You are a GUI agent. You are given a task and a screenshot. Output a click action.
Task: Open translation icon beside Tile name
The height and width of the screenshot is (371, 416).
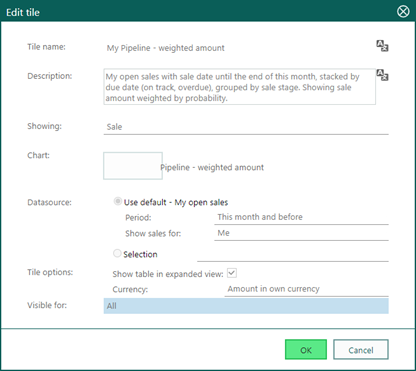point(382,46)
